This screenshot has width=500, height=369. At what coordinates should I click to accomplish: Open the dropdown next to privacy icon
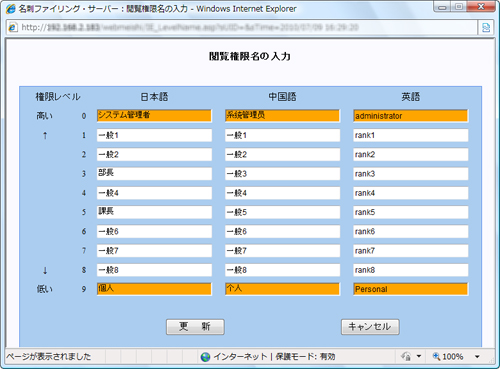[419, 356]
